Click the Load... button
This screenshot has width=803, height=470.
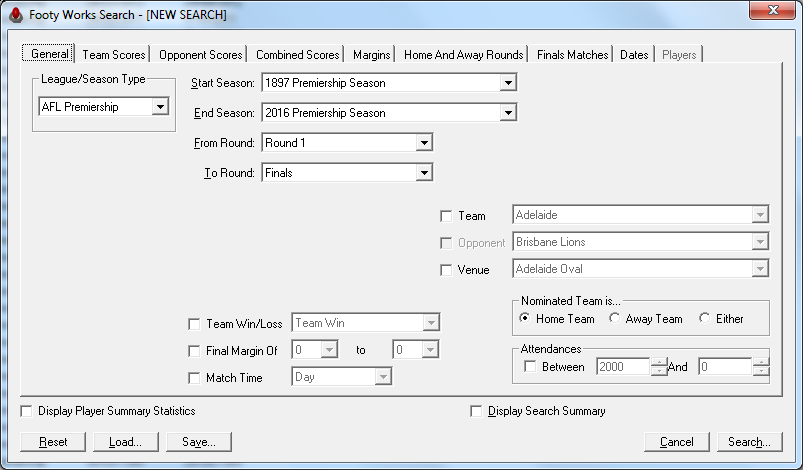click(x=125, y=442)
